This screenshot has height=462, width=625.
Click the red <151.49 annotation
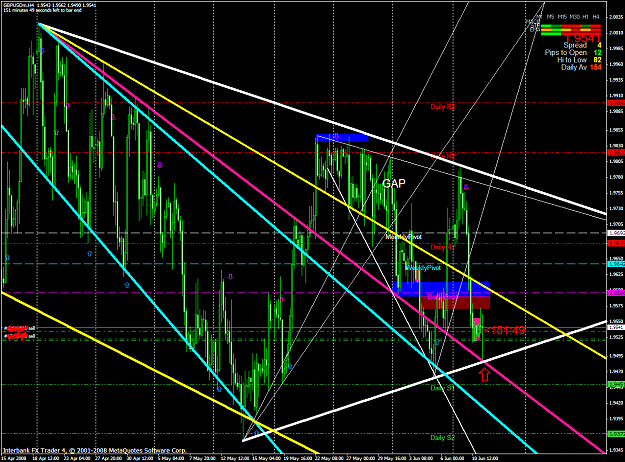coord(505,330)
